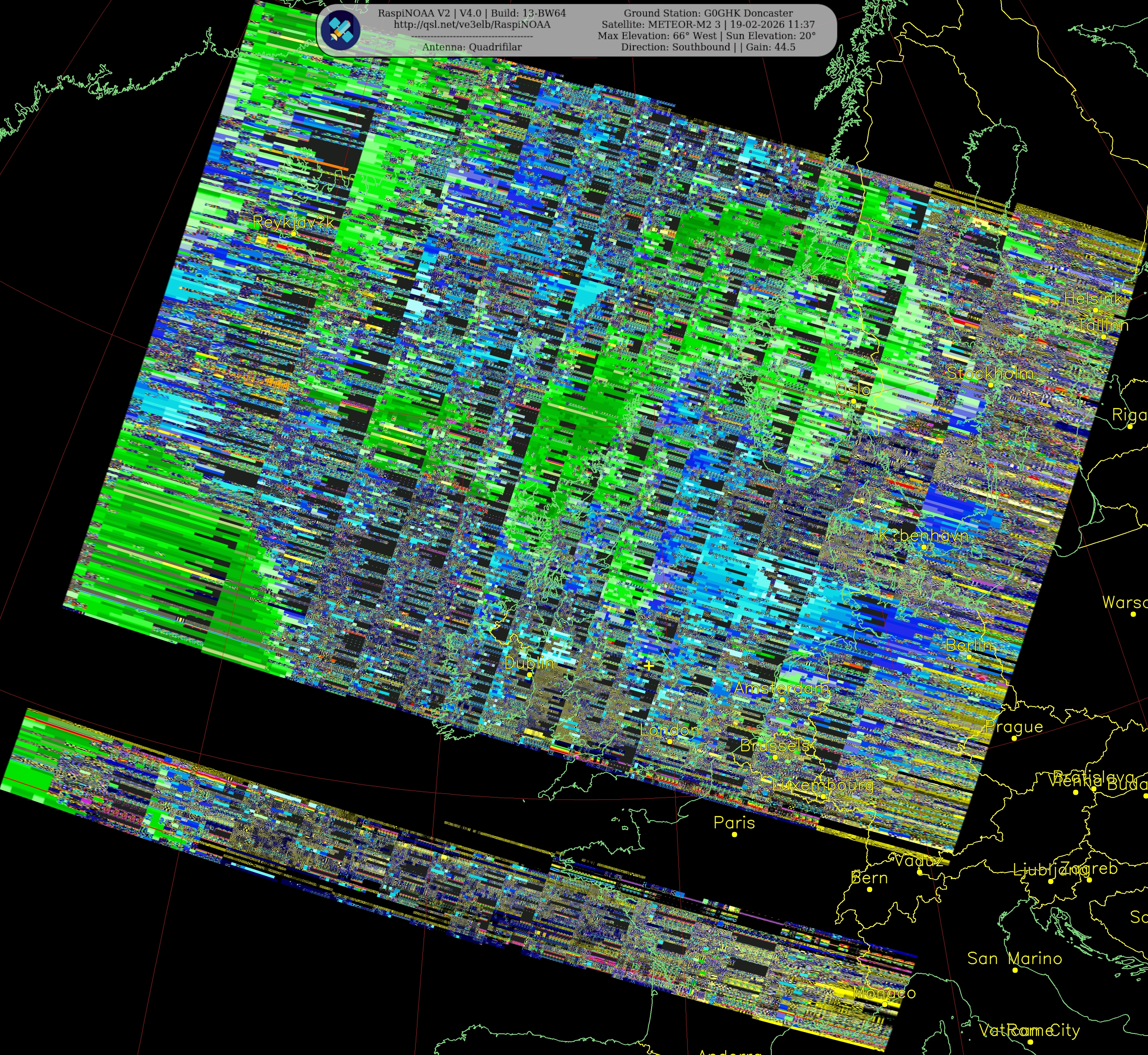Click the Paris city marker dot
Image resolution: width=1148 pixels, height=1055 pixels.
(734, 835)
